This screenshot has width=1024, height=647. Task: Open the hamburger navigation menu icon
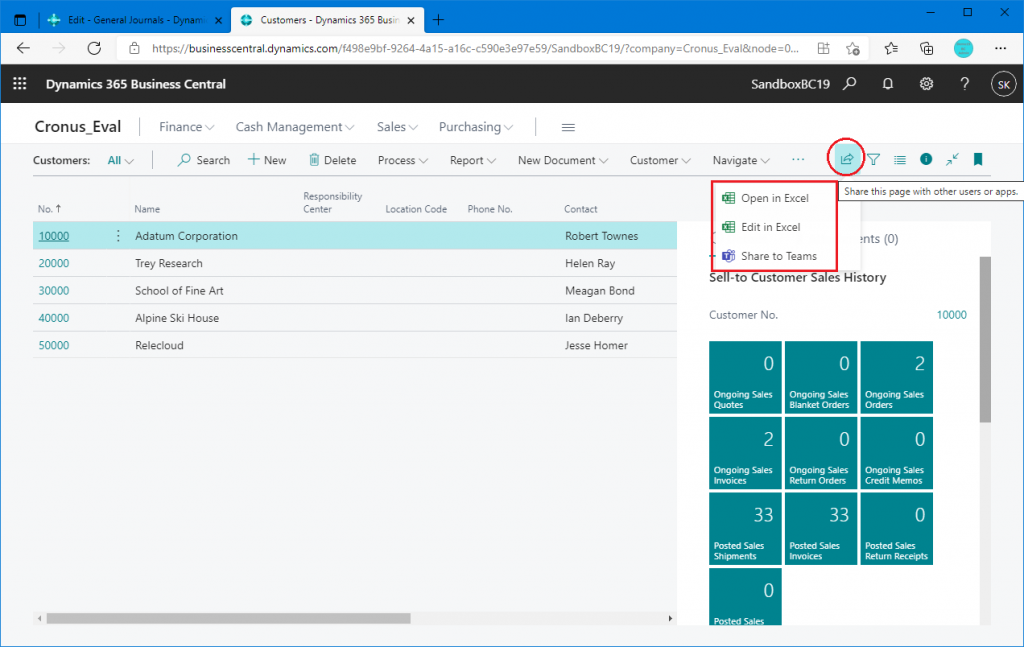(568, 127)
